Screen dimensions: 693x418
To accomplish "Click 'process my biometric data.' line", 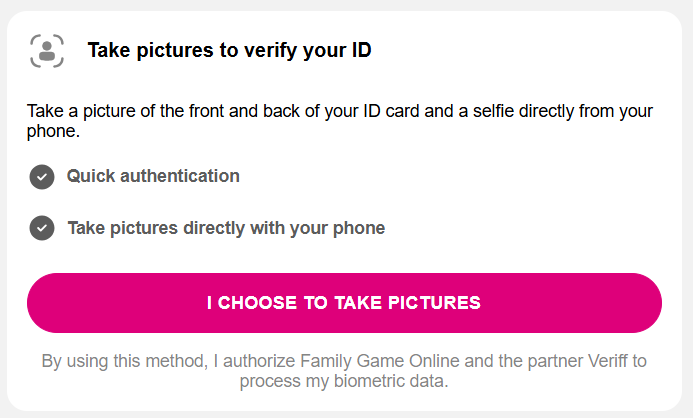I will pyautogui.click(x=344, y=381).
